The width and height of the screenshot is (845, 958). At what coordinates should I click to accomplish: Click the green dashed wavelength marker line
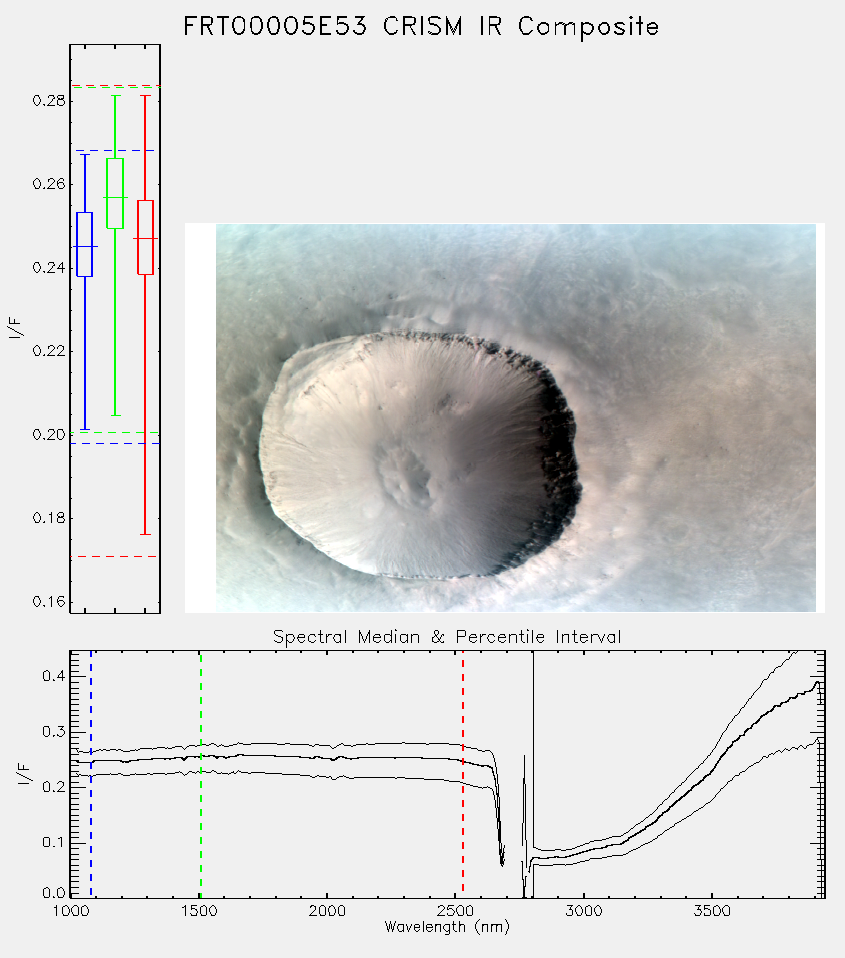[x=200, y=774]
